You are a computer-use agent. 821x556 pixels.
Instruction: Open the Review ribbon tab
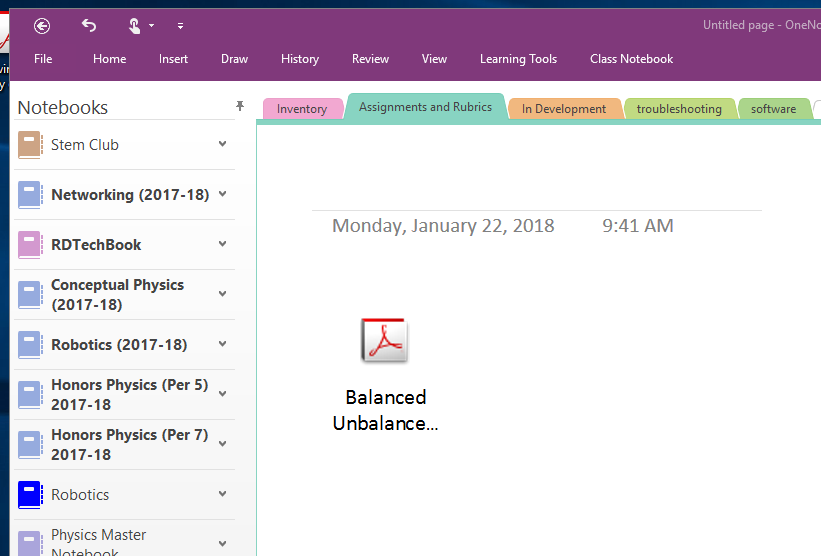pyautogui.click(x=370, y=59)
